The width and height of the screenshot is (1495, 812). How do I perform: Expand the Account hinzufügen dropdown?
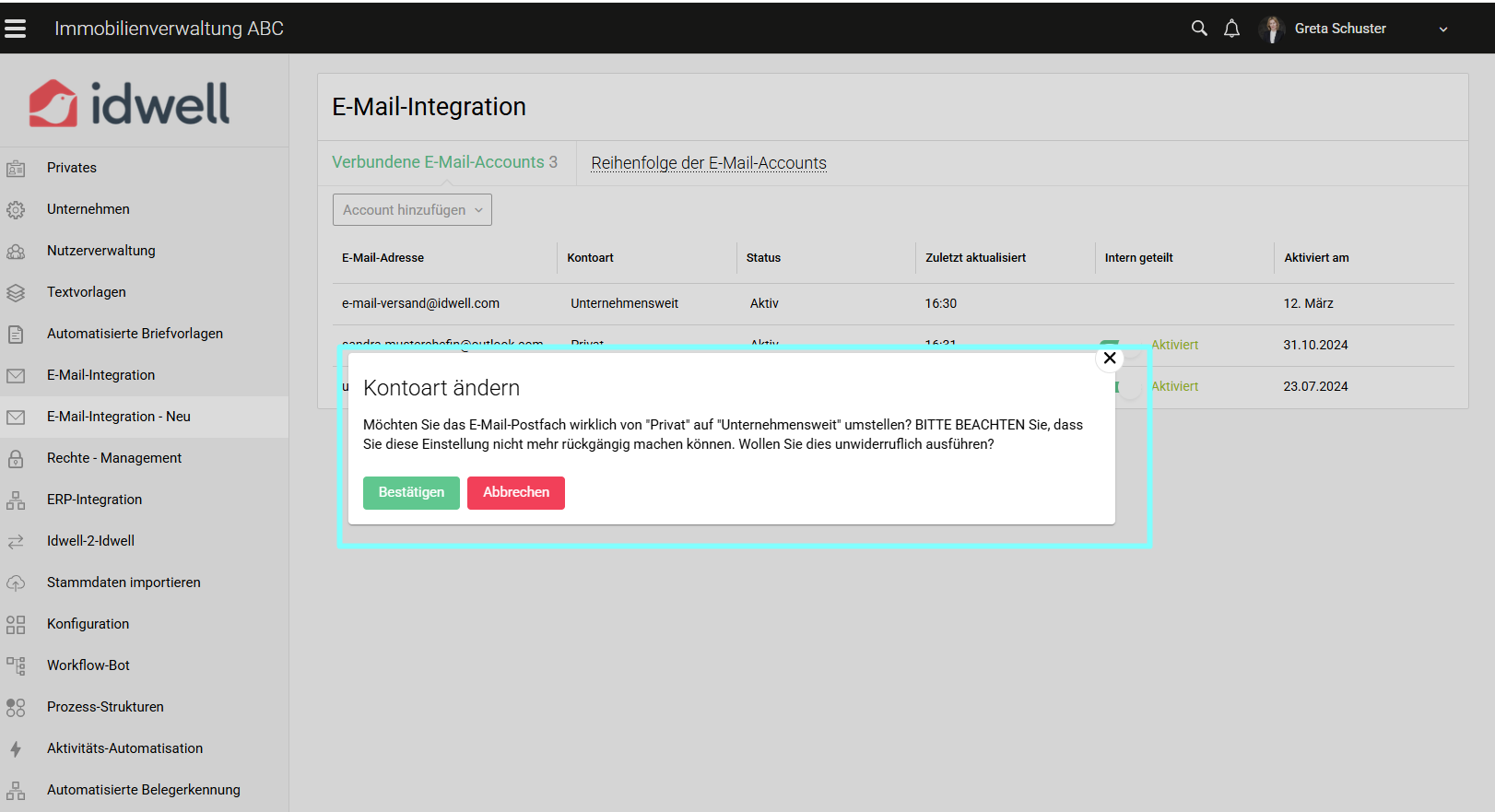(x=412, y=210)
